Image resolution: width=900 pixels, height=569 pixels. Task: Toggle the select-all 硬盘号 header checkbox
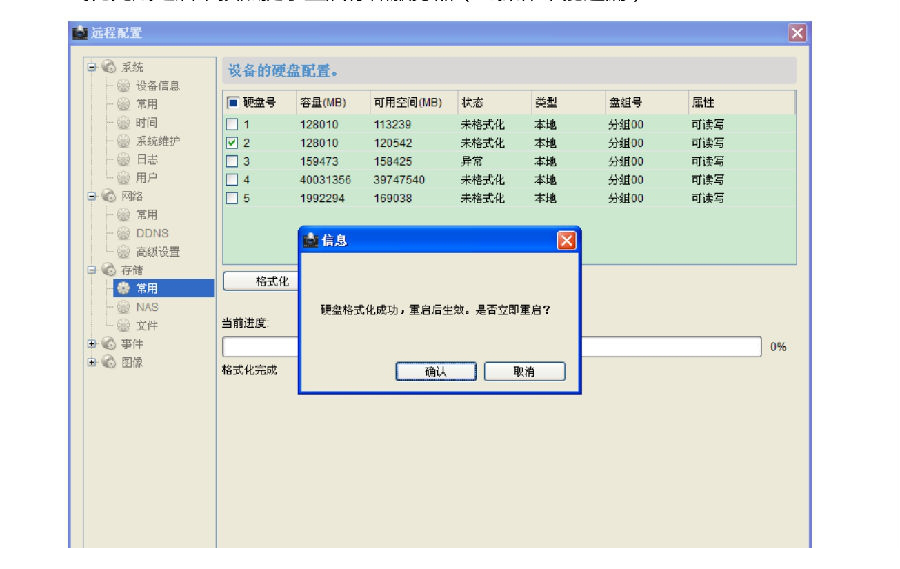(x=232, y=103)
